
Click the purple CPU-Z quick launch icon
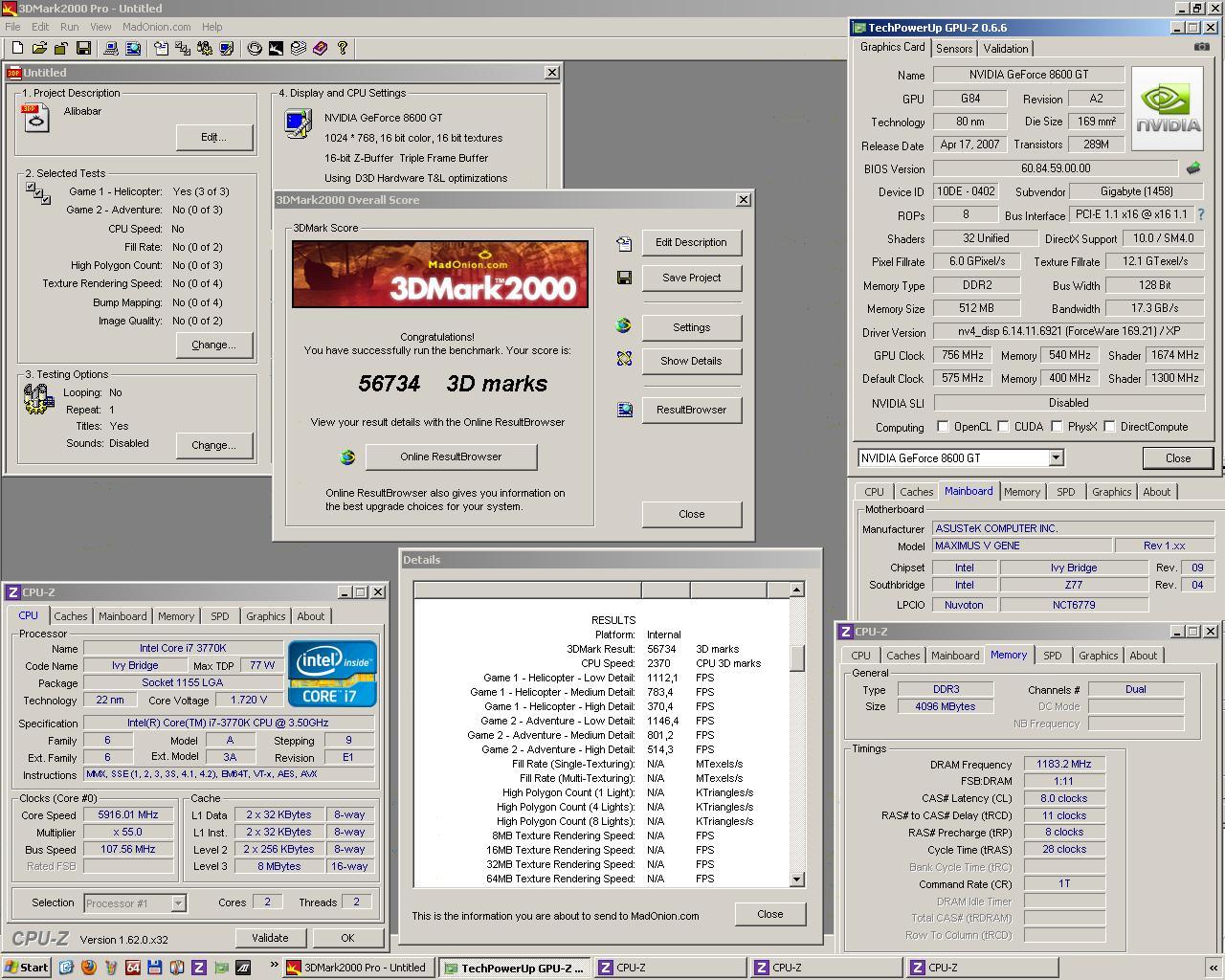point(199,968)
